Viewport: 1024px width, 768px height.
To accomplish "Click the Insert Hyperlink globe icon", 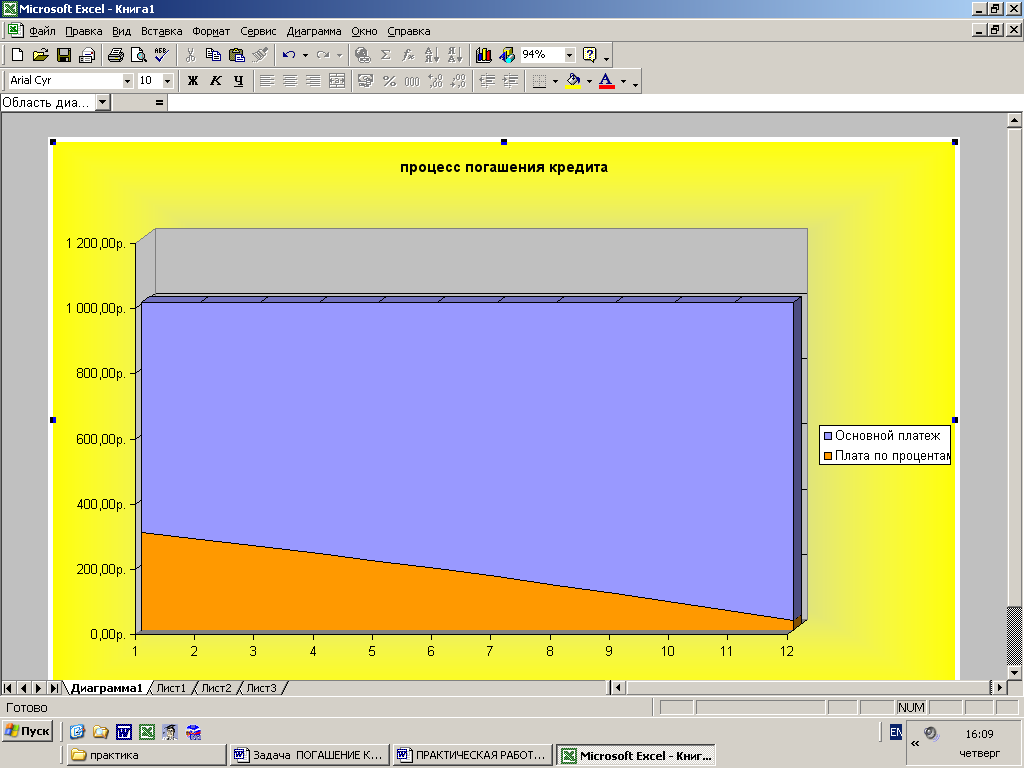I will tap(362, 56).
